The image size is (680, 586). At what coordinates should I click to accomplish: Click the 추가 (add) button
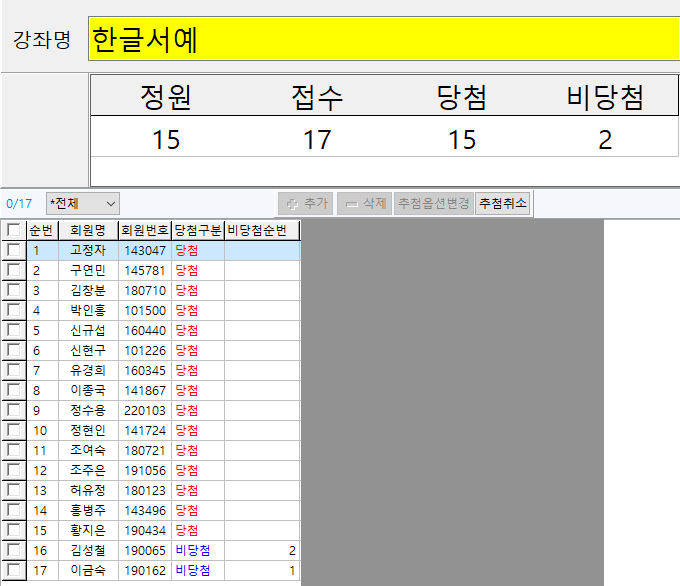[x=306, y=203]
